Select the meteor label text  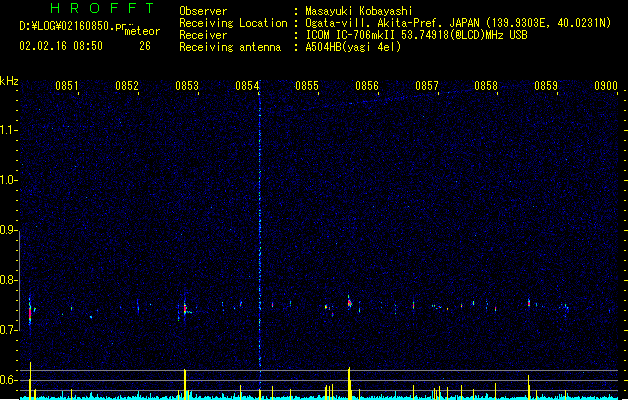[x=142, y=31]
